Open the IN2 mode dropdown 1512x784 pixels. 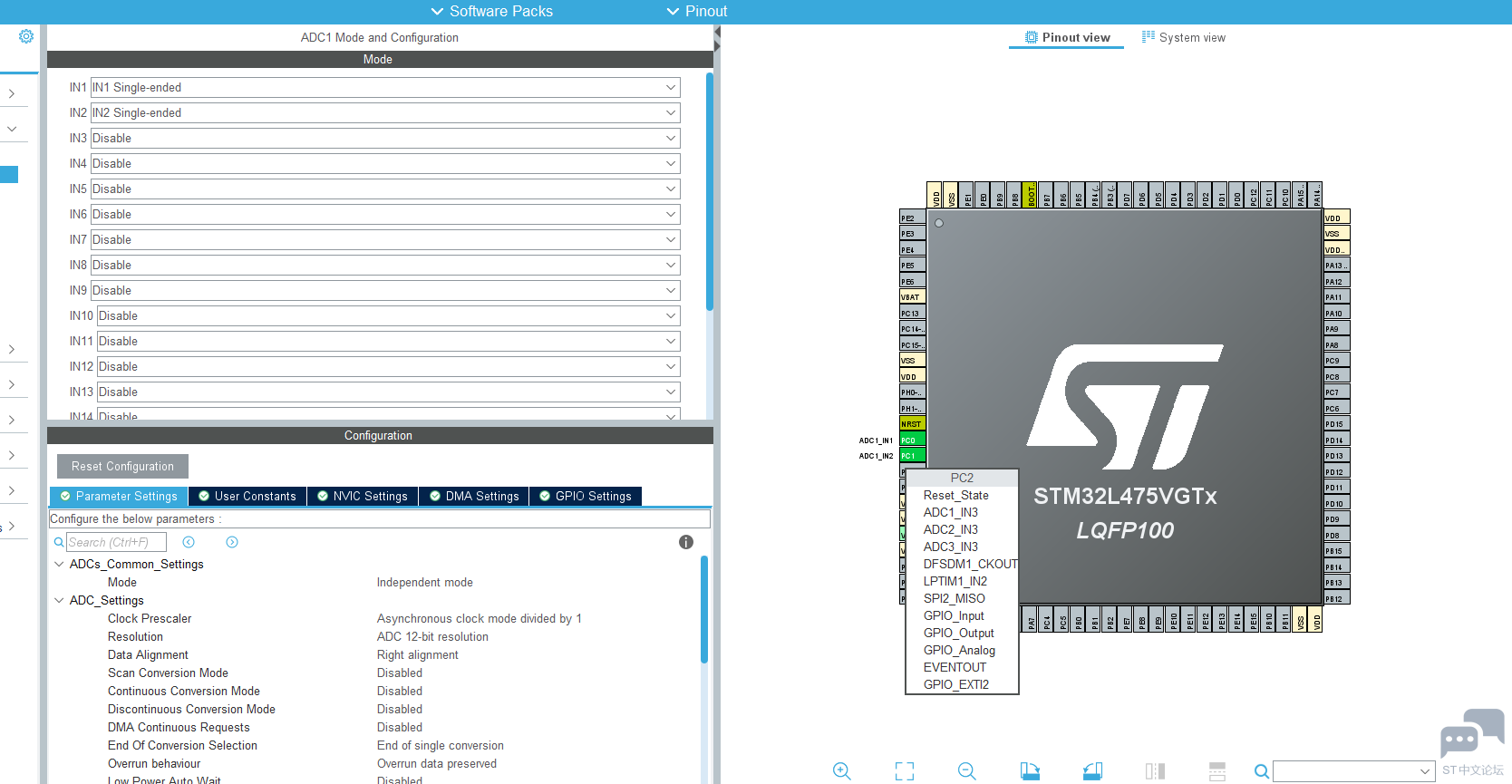385,113
